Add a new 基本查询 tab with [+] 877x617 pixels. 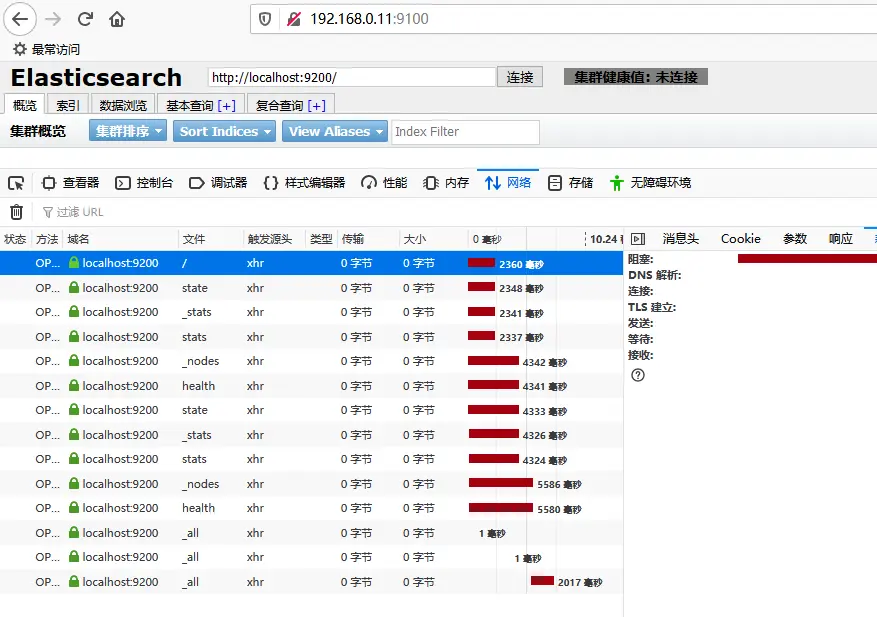(x=227, y=105)
